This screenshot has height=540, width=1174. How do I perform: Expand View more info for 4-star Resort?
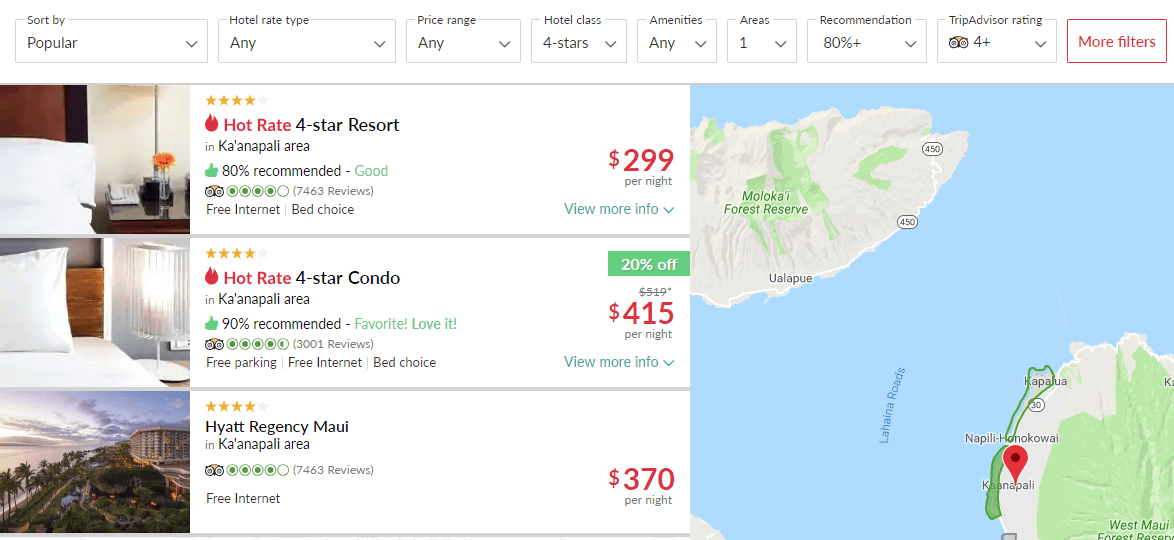pos(619,209)
